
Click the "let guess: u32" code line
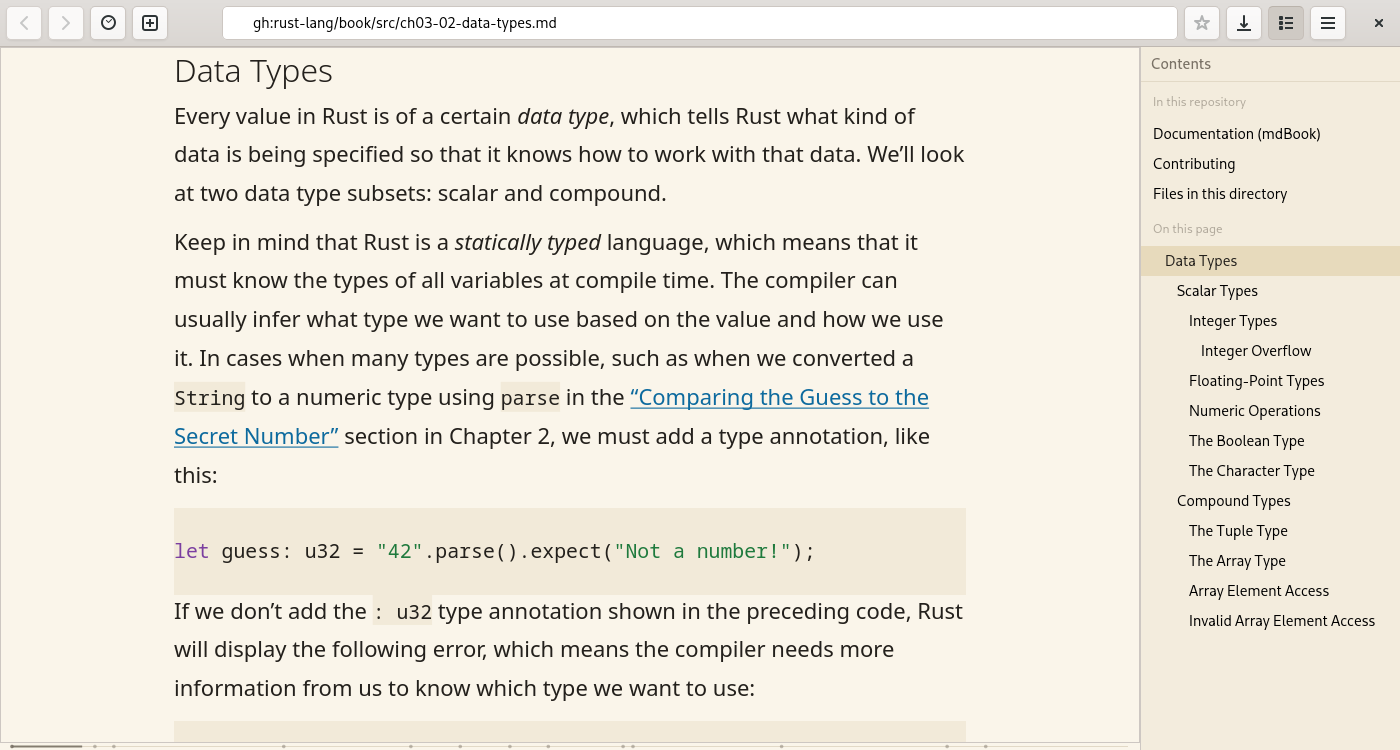(495, 551)
